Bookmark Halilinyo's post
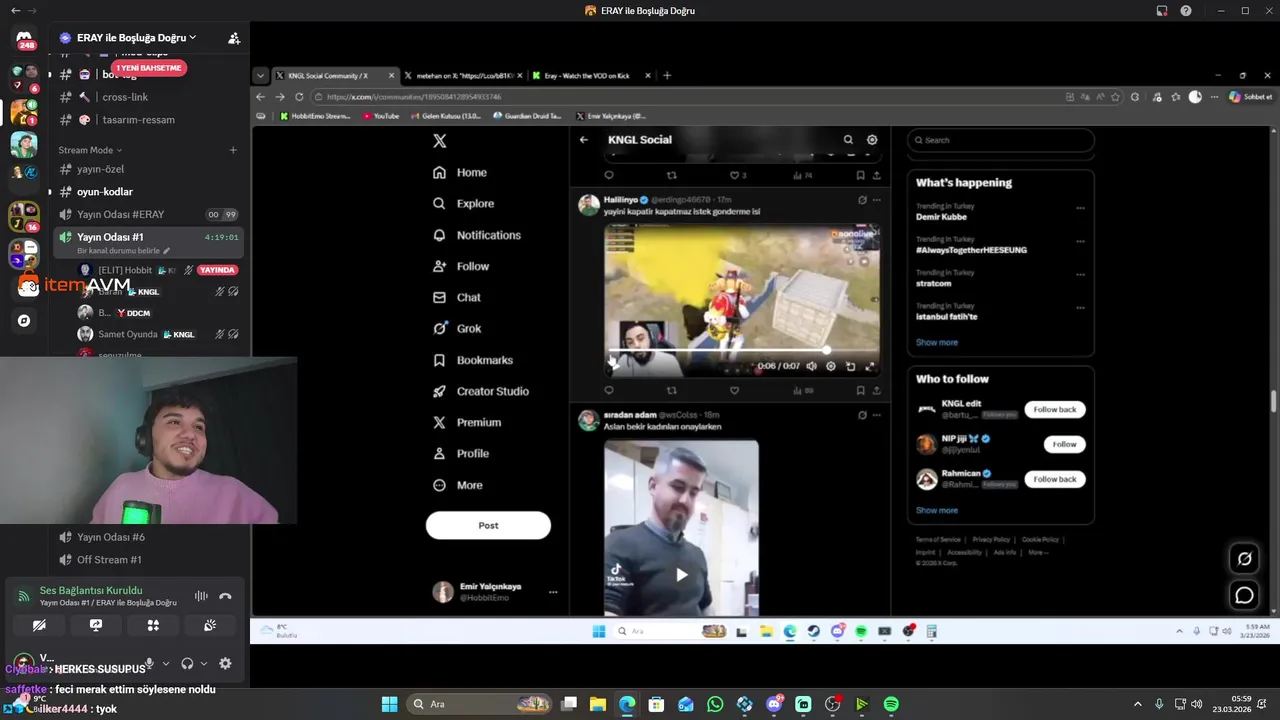The width and height of the screenshot is (1280, 720). [x=860, y=390]
